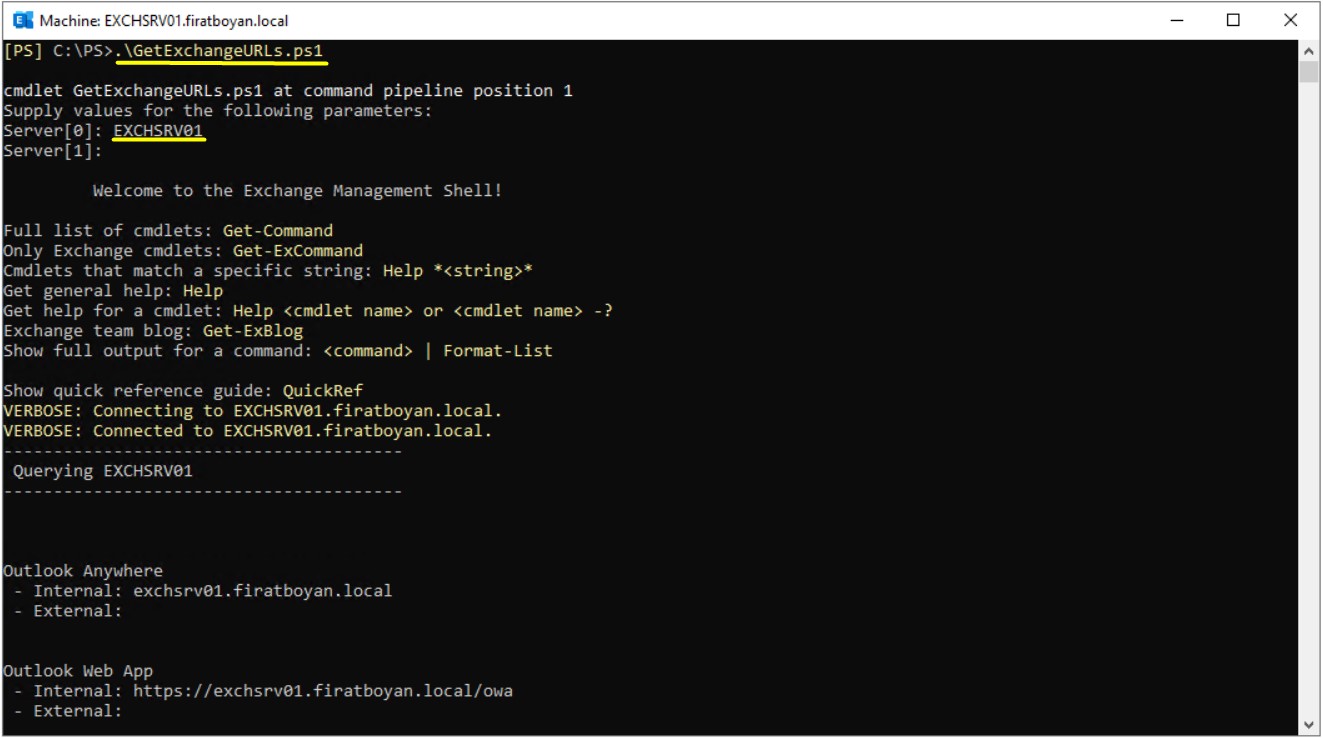
Task: Click the 'Outlook Web App' heading
Action: tap(78, 671)
